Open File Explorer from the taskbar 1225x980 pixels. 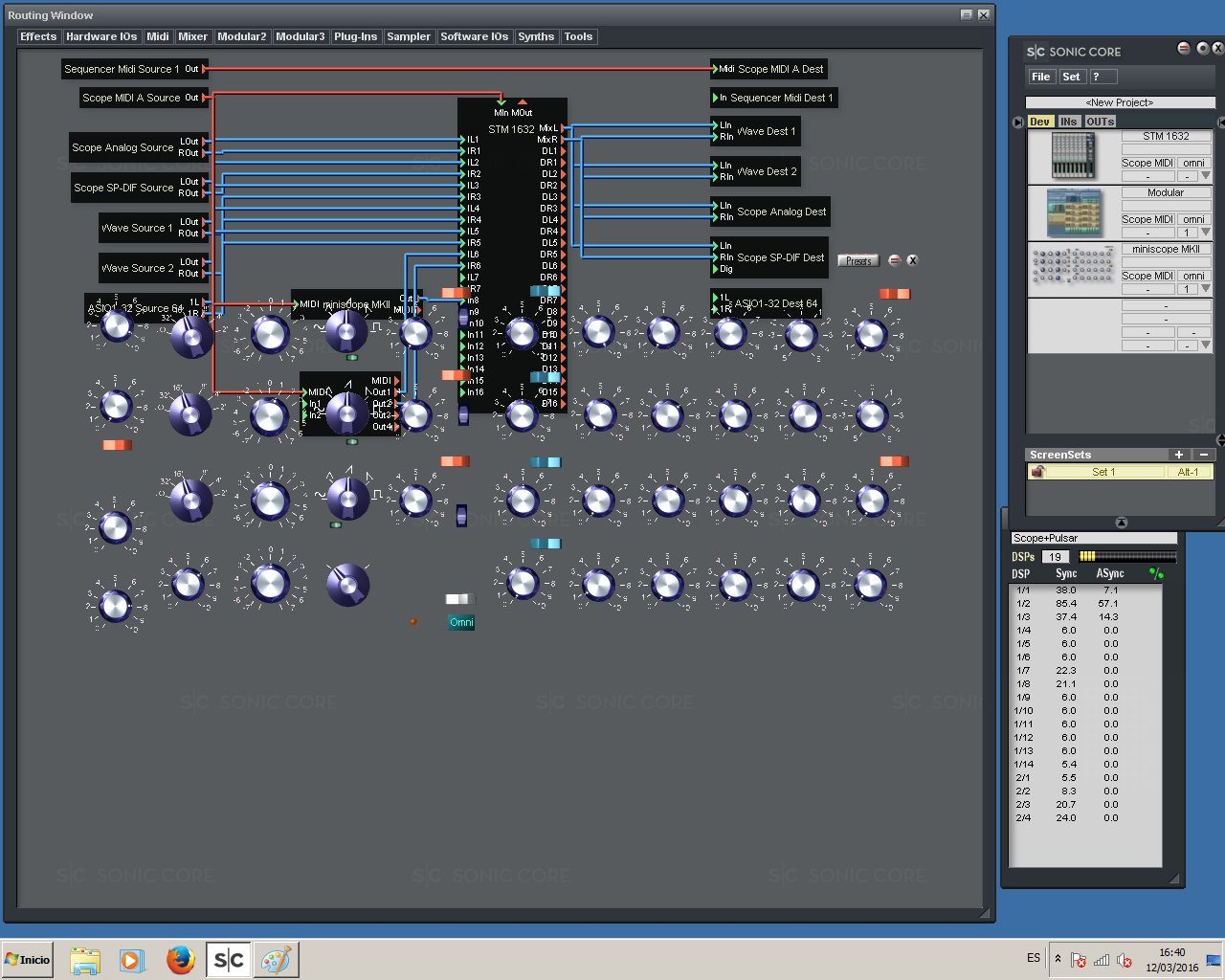pos(85,960)
